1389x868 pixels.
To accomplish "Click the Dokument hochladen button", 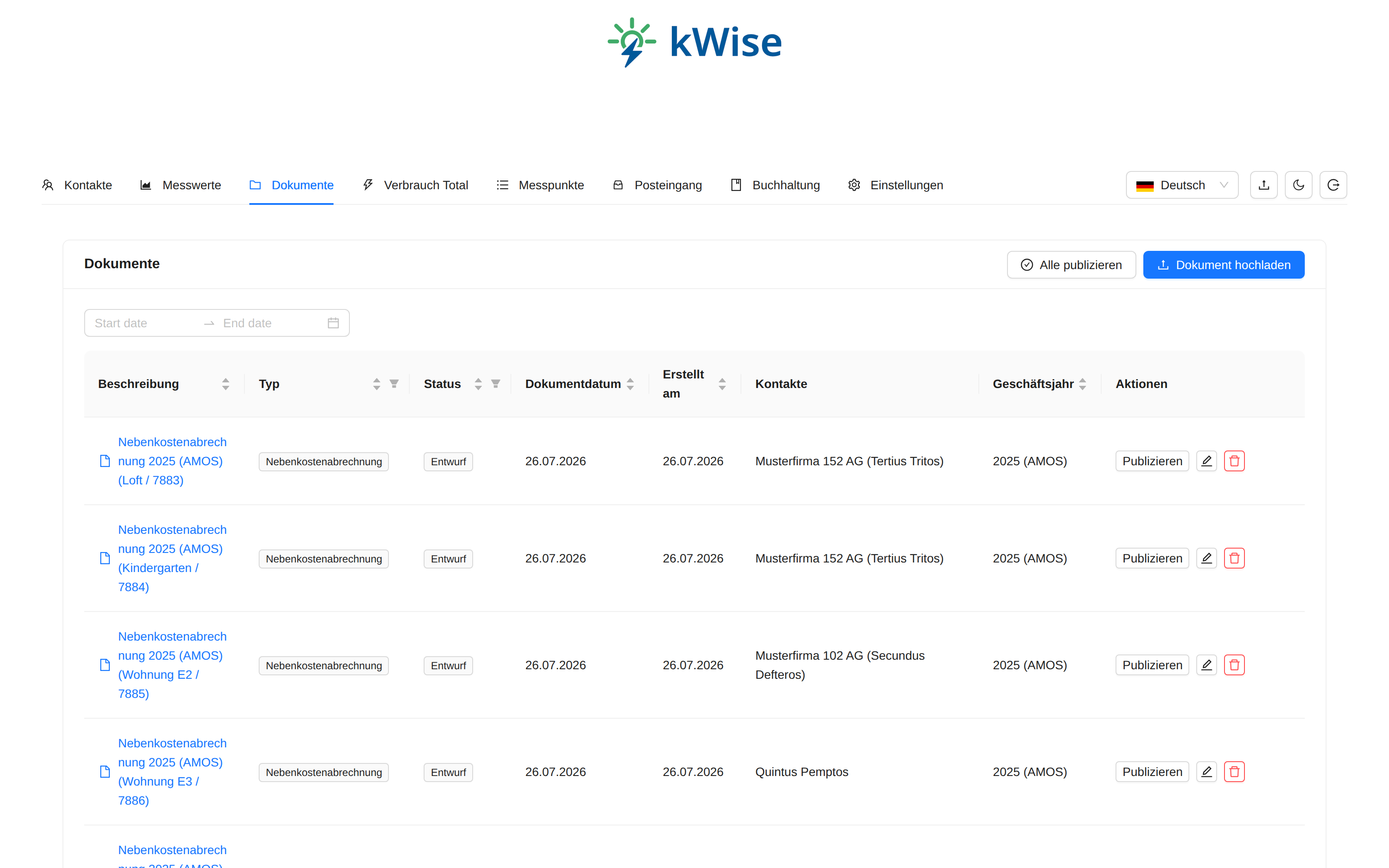I will pyautogui.click(x=1224, y=265).
